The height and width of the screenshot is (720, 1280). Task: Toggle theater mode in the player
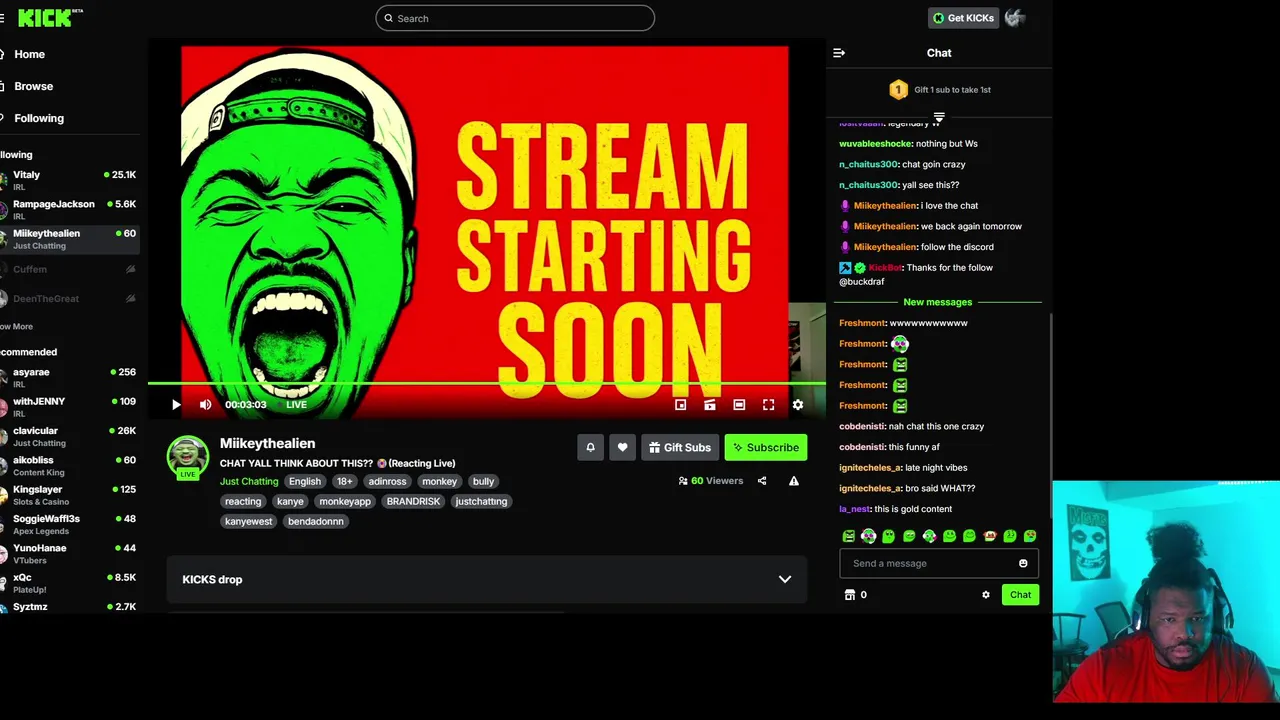point(739,405)
